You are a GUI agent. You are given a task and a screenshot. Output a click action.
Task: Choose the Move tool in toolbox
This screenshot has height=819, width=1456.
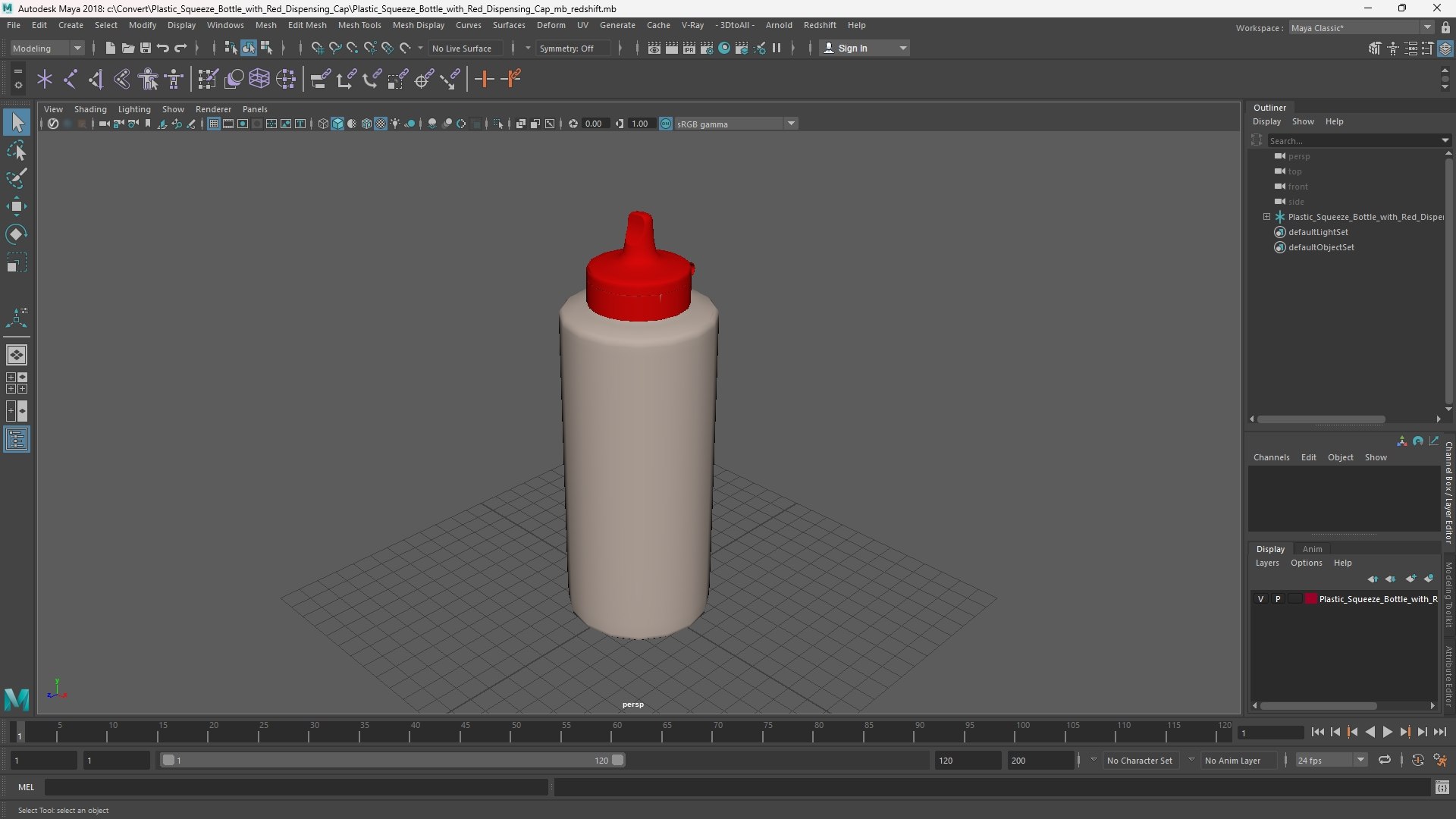(17, 206)
